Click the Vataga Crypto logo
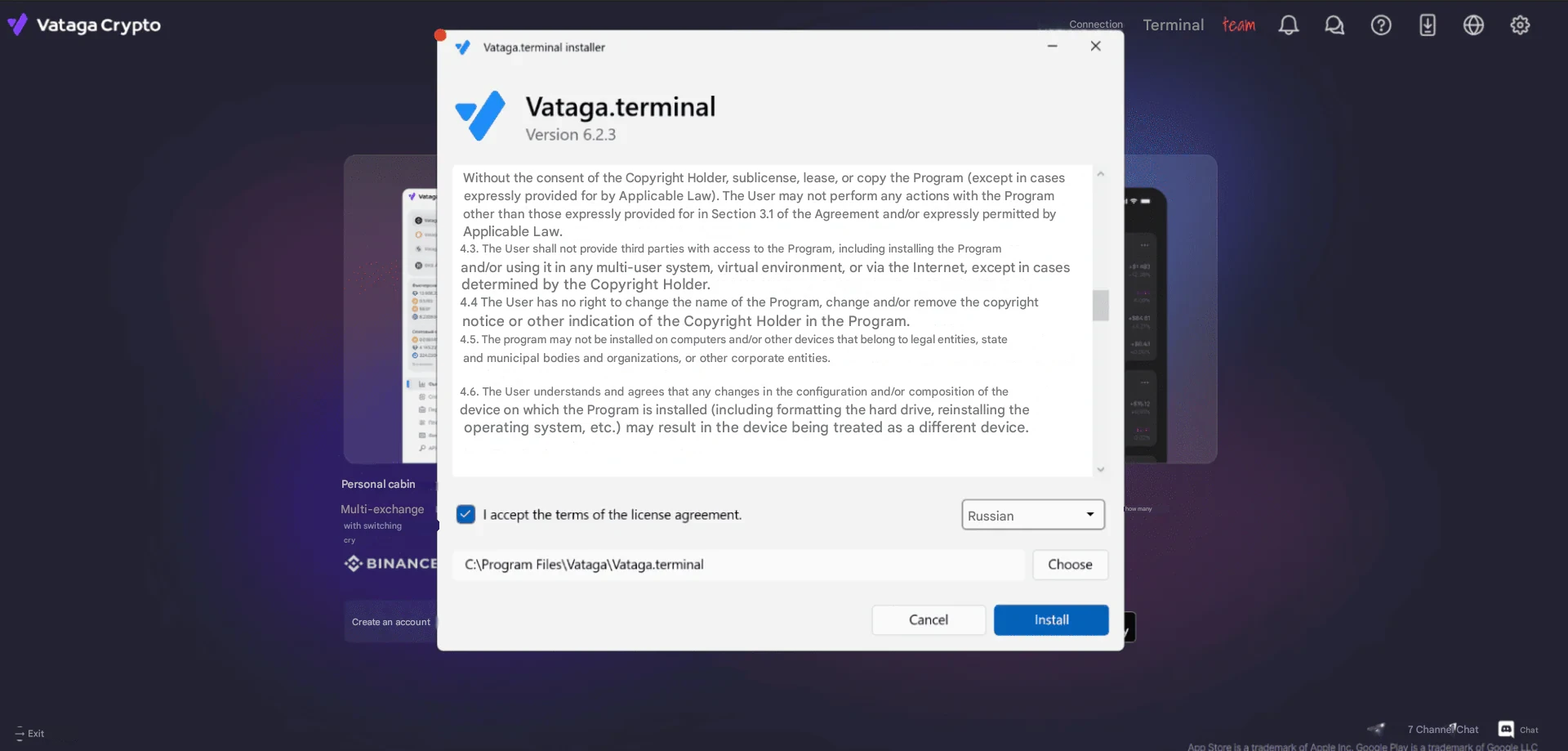The image size is (1568, 751). (84, 25)
